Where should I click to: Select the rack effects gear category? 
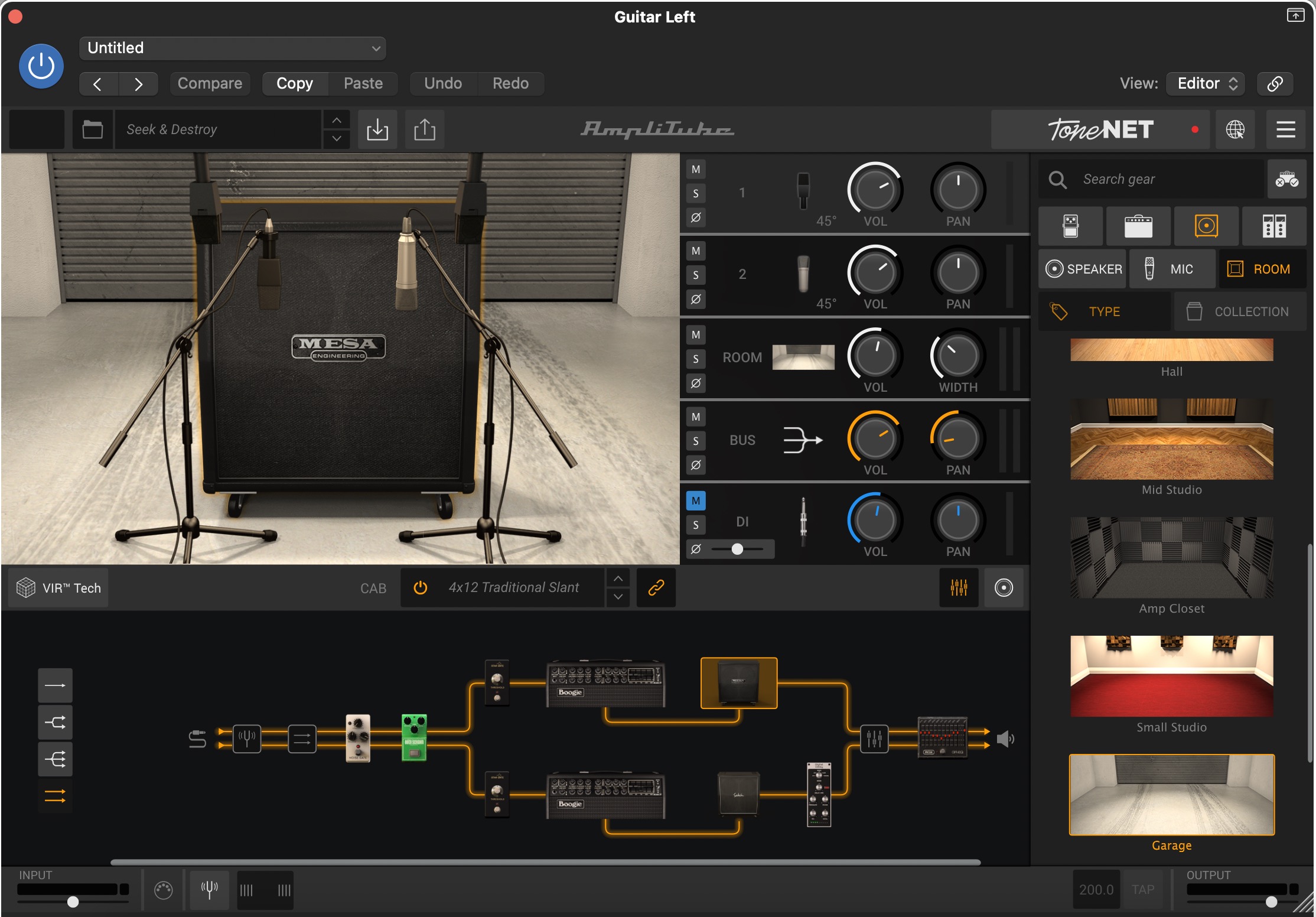point(1274,226)
